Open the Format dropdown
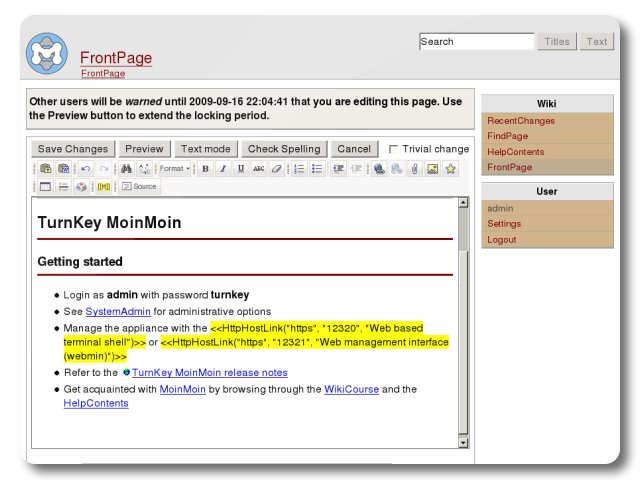This screenshot has height=480, width=640. click(174, 169)
